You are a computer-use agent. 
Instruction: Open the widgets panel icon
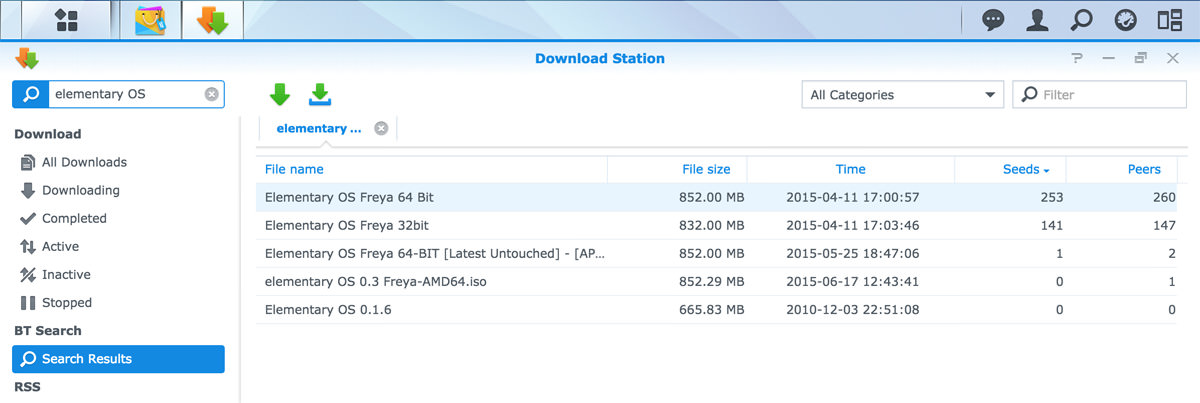pyautogui.click(x=1169, y=20)
